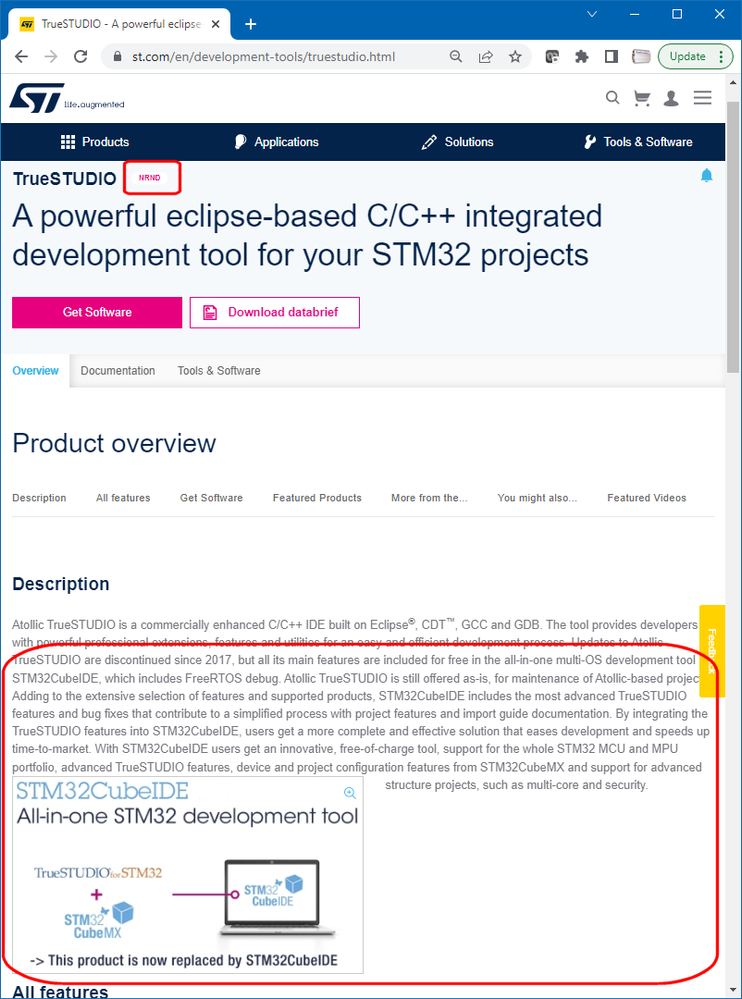Click the ST life.augmented logo
Image resolution: width=742 pixels, height=999 pixels.
(x=67, y=99)
